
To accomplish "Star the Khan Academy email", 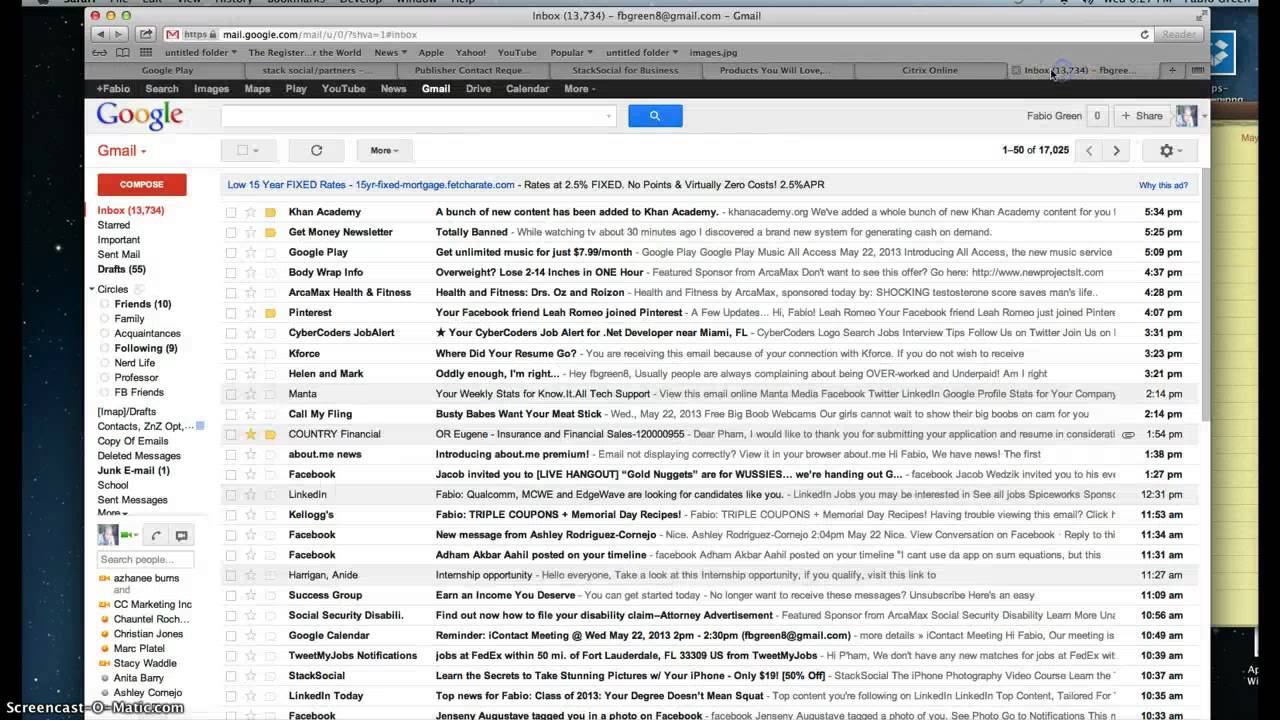I will 250,212.
